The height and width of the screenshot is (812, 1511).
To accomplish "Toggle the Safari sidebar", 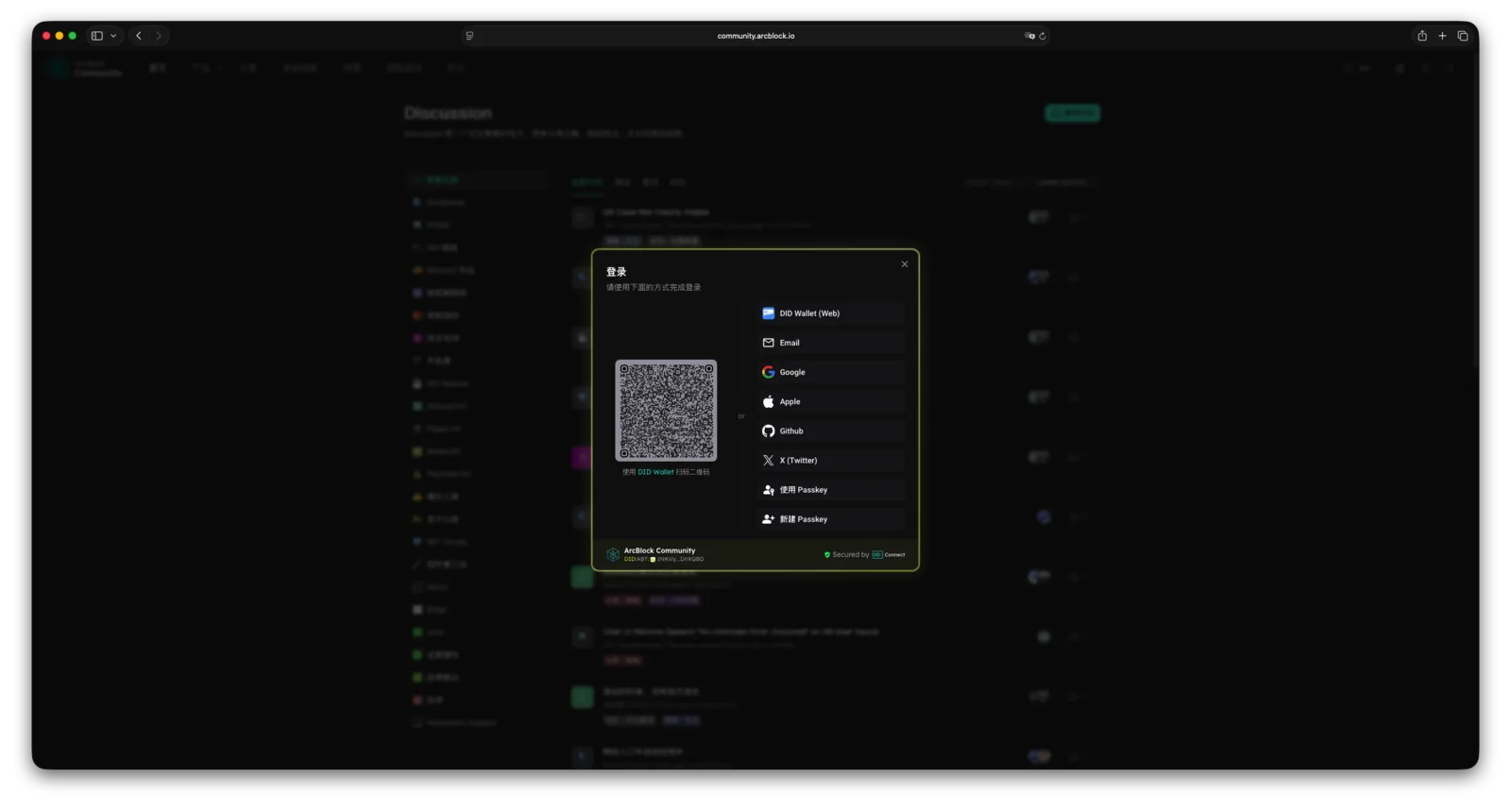I will [96, 36].
